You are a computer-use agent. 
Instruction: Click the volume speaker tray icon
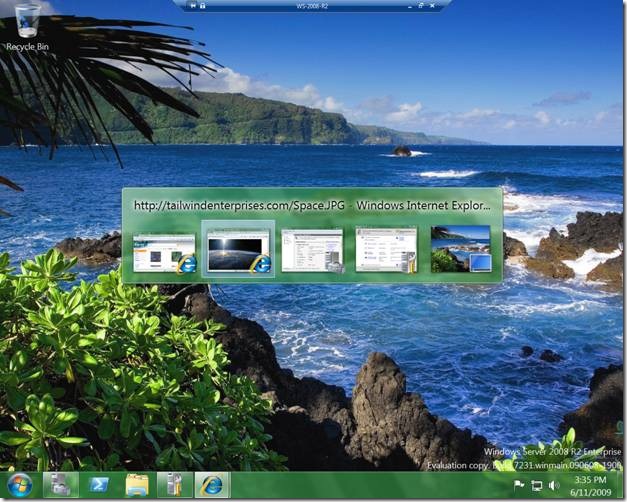(x=553, y=485)
